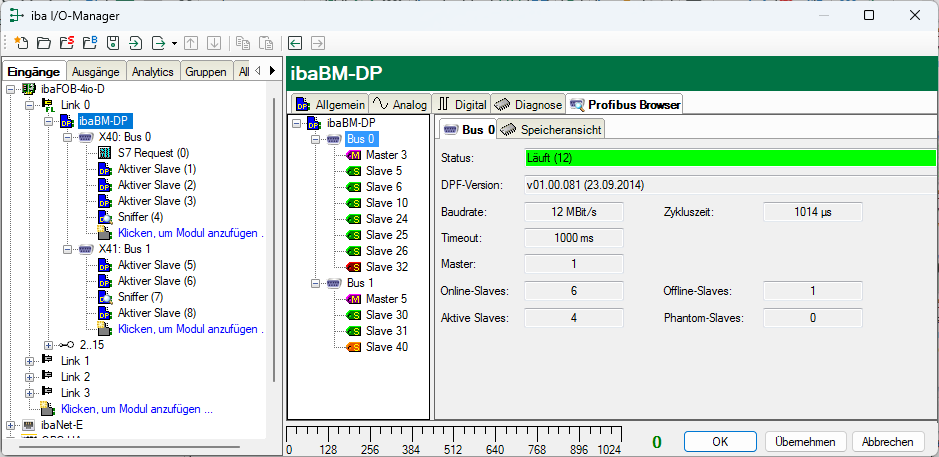
Task: Click the Save (floppy disk) toolbar icon
Action: [x=113, y=43]
